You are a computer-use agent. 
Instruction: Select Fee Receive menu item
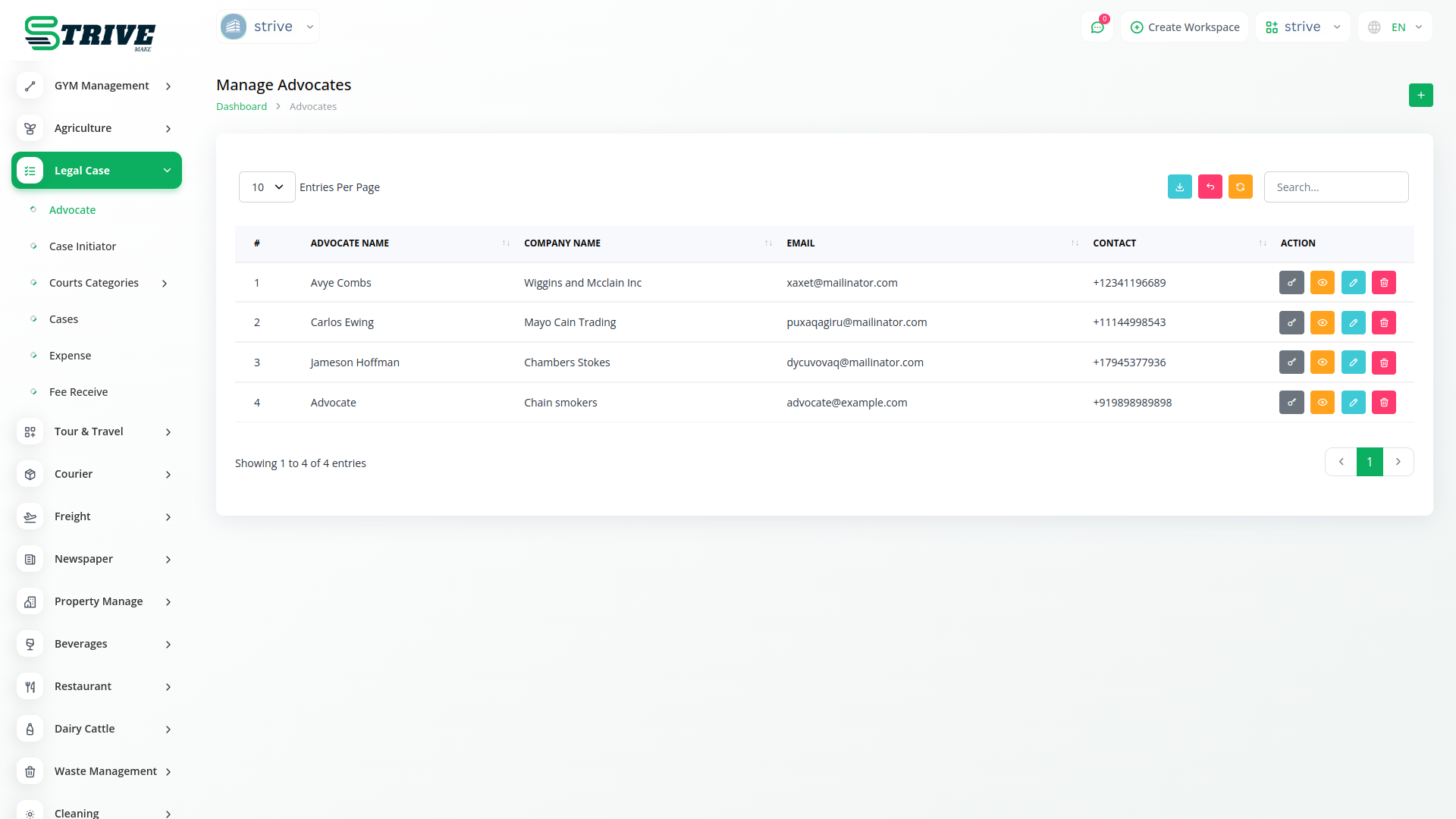[78, 392]
